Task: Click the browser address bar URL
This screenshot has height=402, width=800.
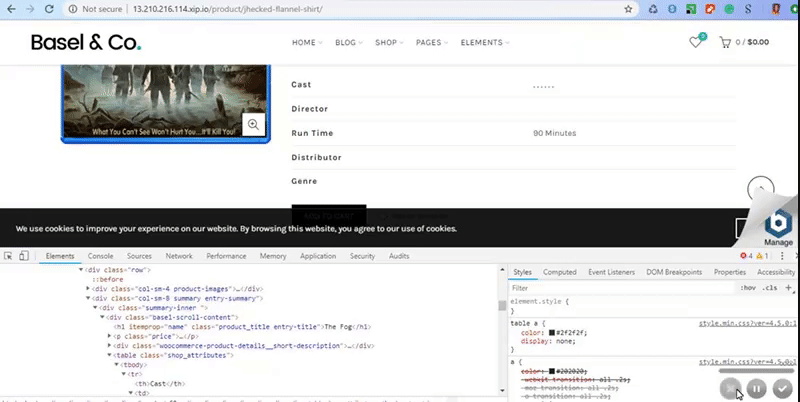Action: click(x=228, y=9)
